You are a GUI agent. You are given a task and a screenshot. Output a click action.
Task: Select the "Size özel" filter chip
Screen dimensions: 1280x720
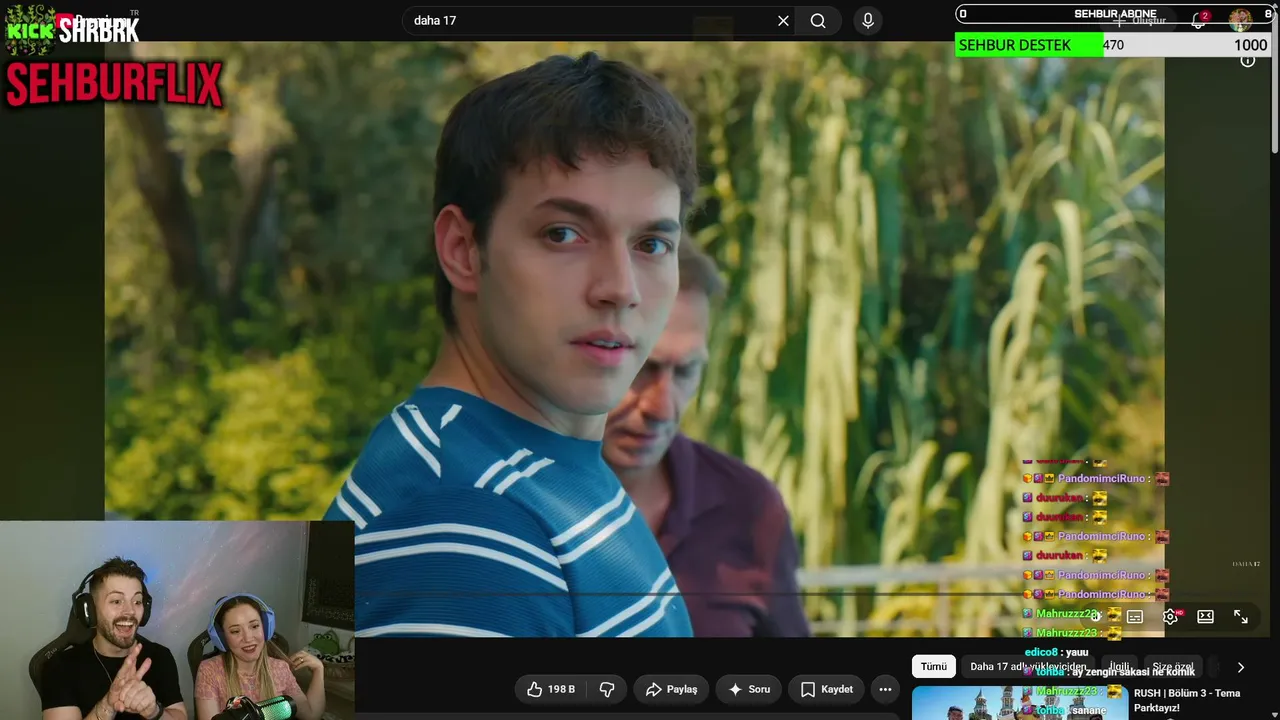(x=1173, y=667)
